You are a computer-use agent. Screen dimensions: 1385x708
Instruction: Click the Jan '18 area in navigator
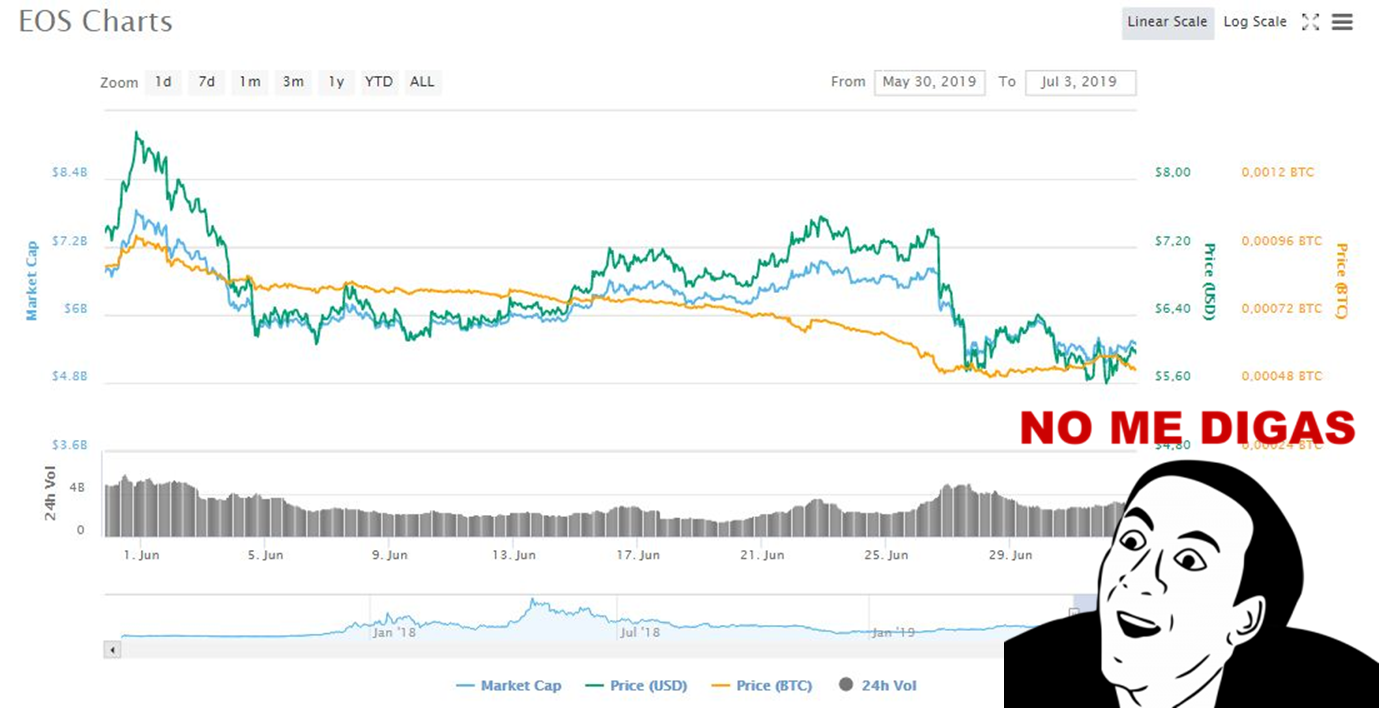tap(394, 632)
